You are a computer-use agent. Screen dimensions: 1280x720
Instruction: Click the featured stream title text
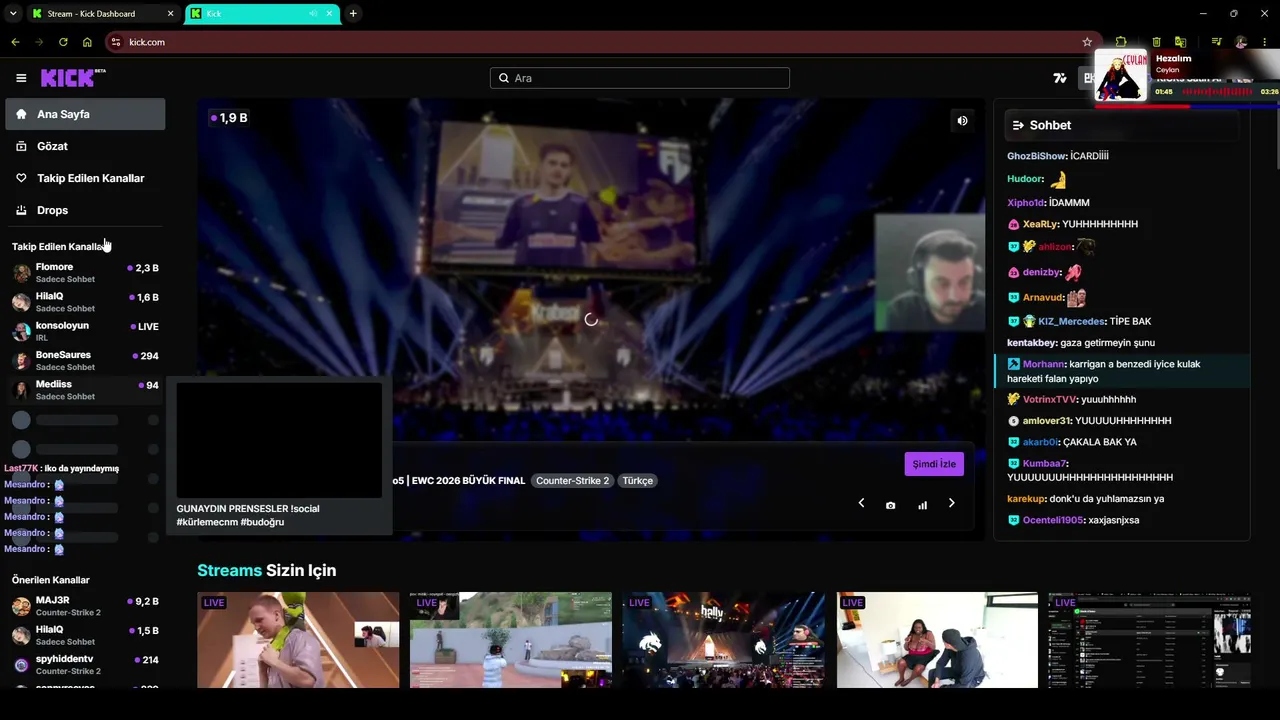[x=458, y=481]
